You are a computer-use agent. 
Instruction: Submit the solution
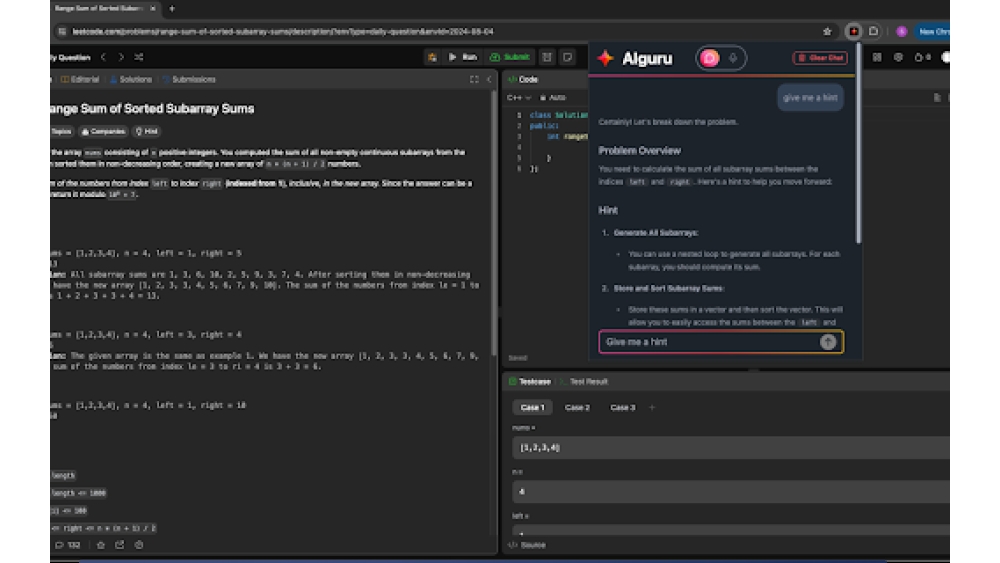(510, 57)
